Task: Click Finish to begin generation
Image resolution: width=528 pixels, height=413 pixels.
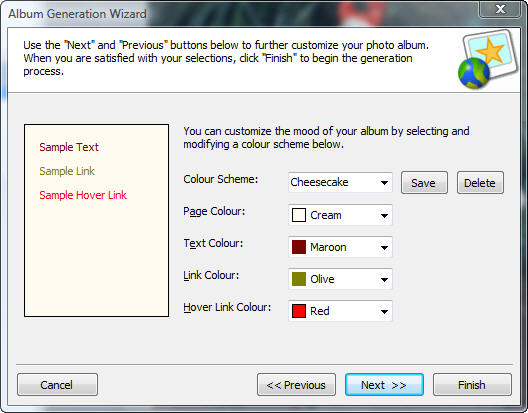Action: (x=472, y=384)
